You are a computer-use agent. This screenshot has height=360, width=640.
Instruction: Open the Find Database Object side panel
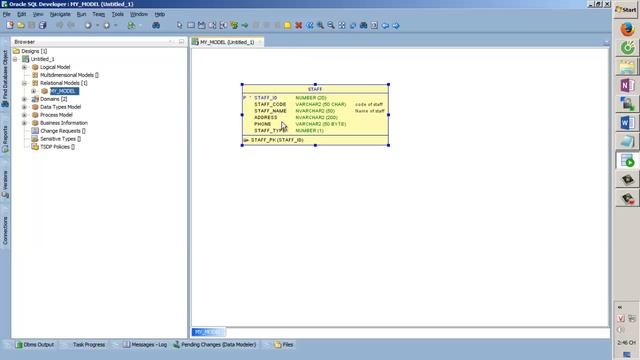(x=5, y=79)
